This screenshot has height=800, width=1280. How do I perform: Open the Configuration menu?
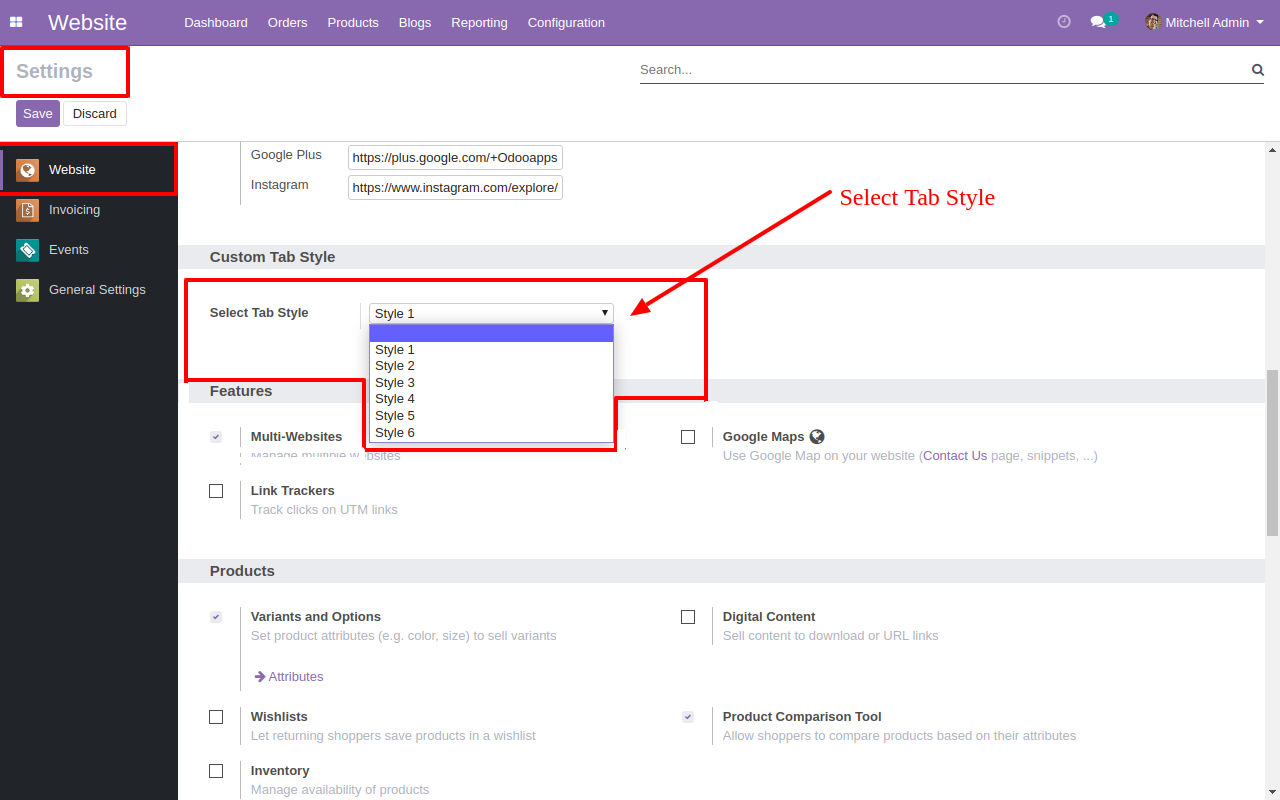(566, 22)
